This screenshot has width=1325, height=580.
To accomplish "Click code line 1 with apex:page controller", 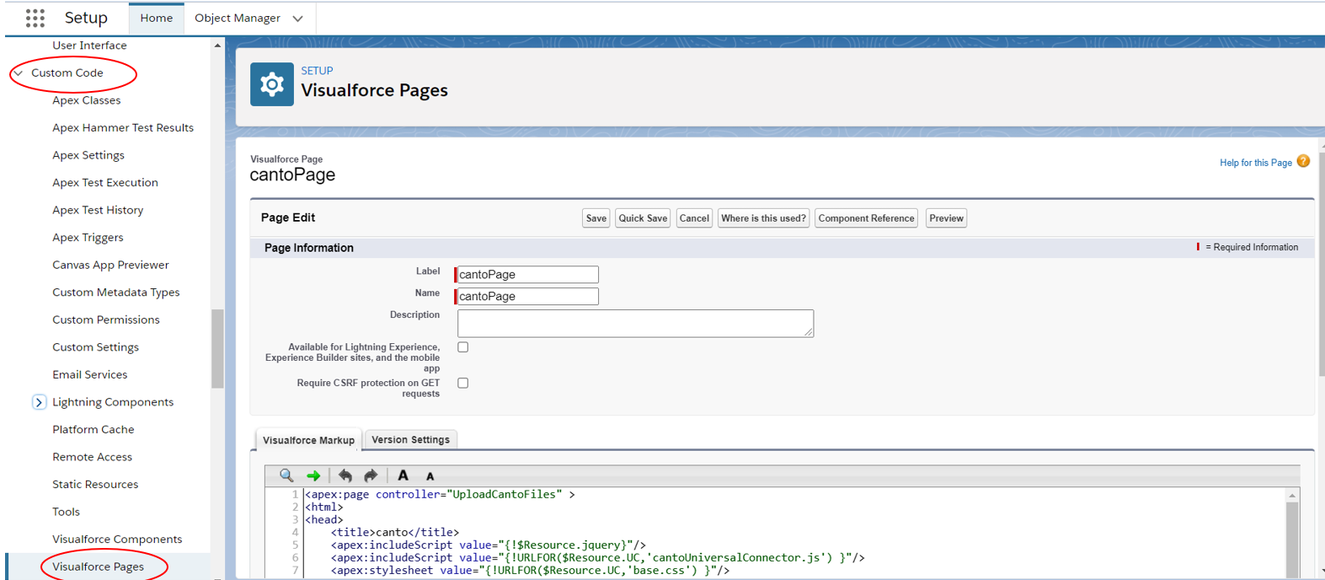I will 440,494.
